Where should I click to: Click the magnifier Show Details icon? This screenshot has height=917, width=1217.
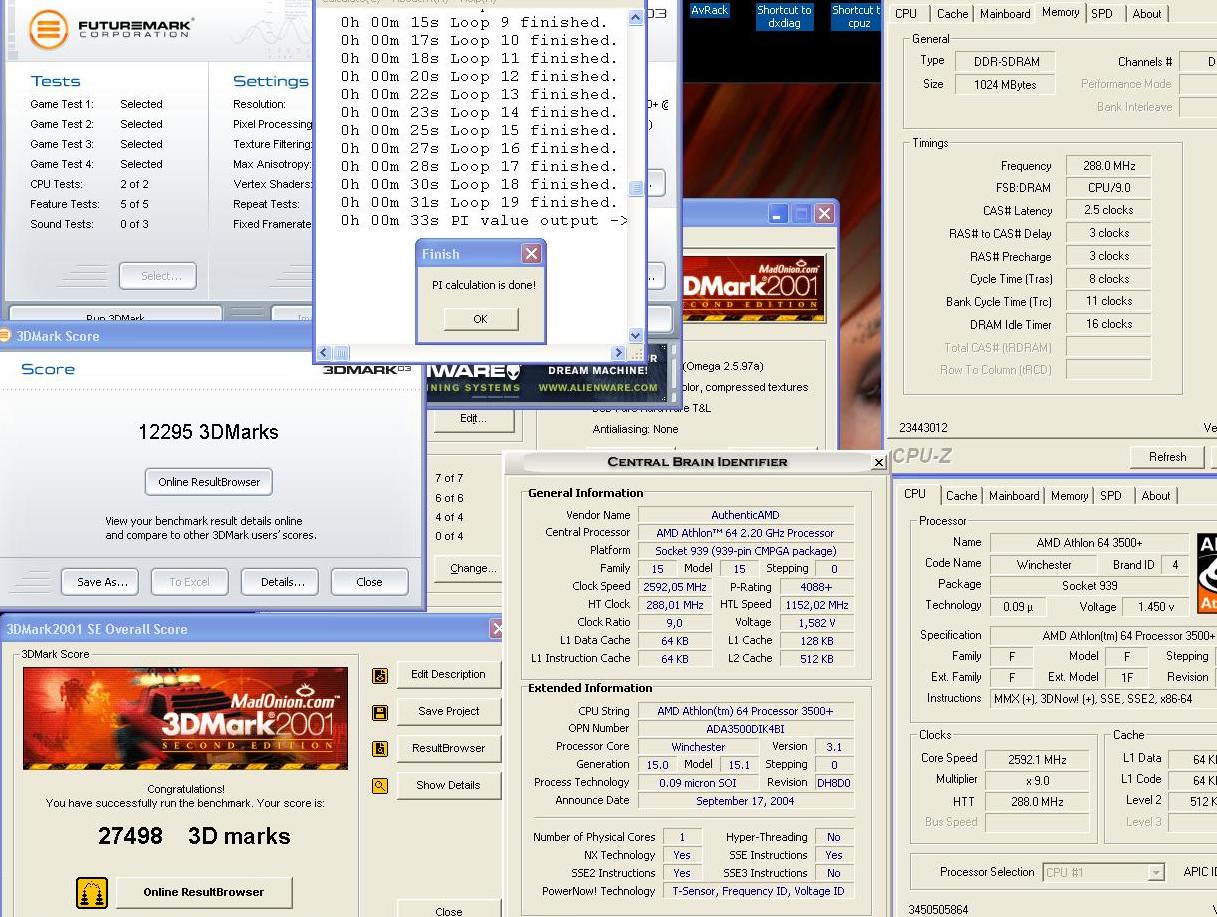coord(380,786)
